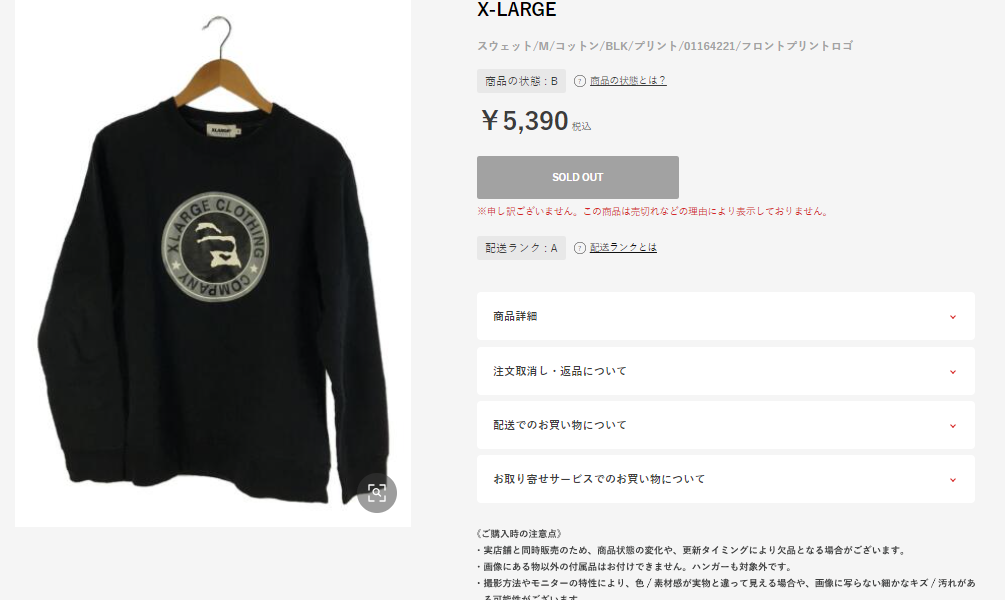Click the product description subtitle text
This screenshot has width=1005, height=600.
tap(665, 46)
